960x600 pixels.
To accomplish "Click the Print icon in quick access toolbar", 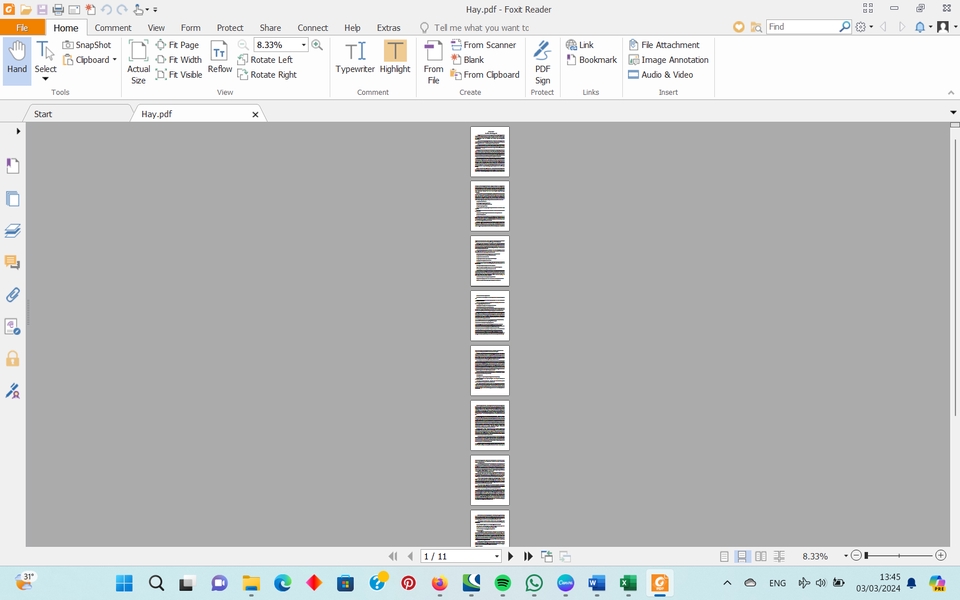I will [x=58, y=9].
